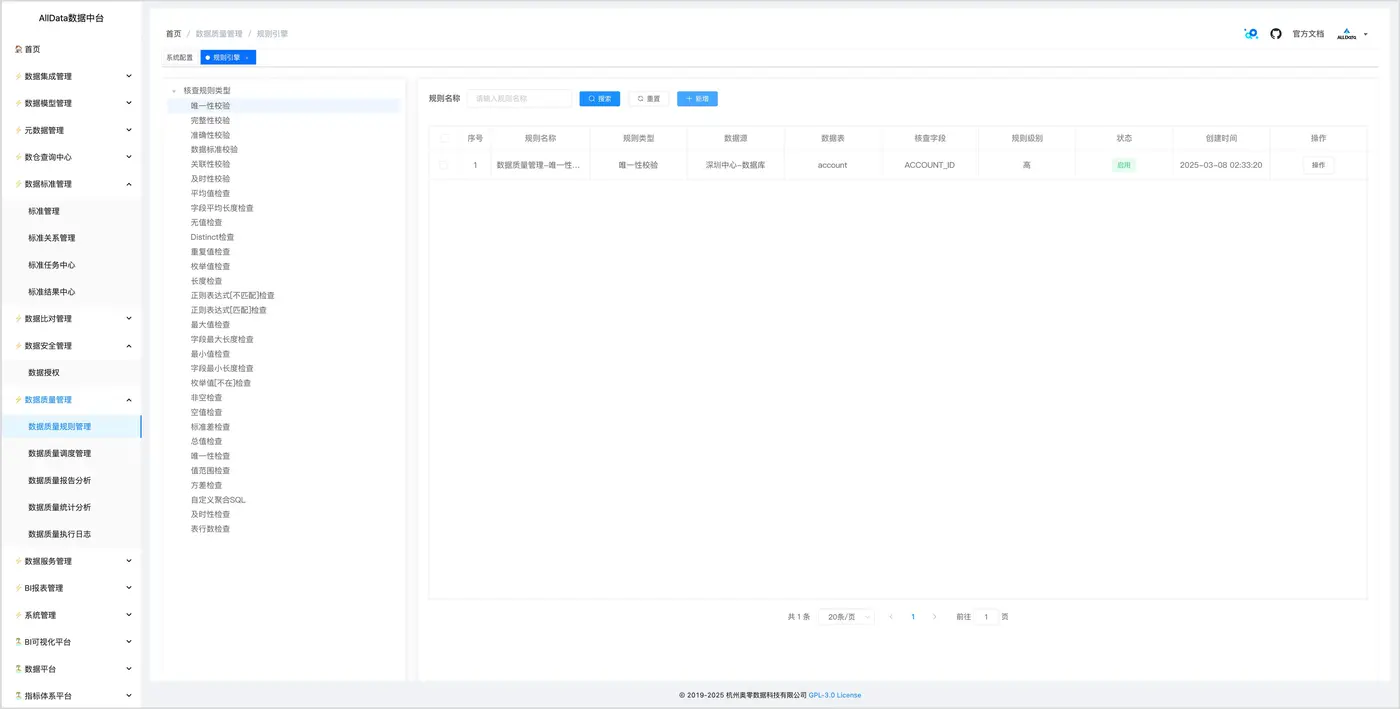Click the lightning icon for 数据集成管理
1400x709 pixels.
(x=18, y=76)
